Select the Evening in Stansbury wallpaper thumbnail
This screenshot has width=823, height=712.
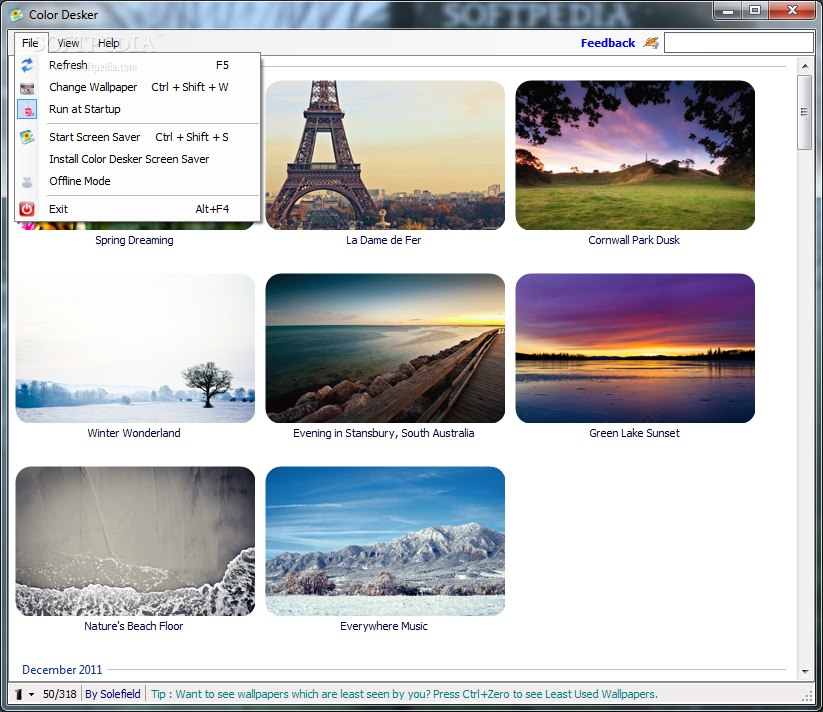pos(385,348)
